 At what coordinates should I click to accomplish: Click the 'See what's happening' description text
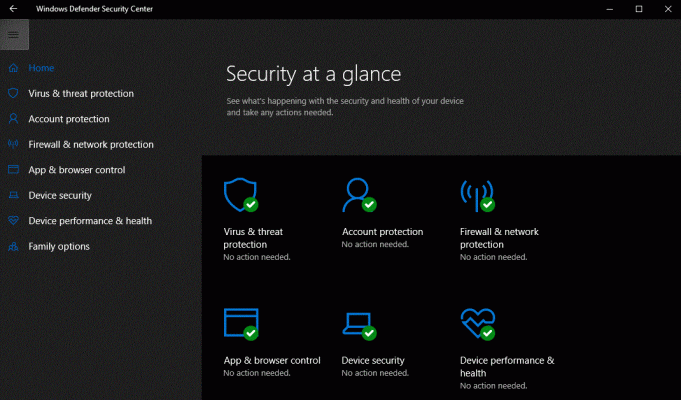(345, 106)
